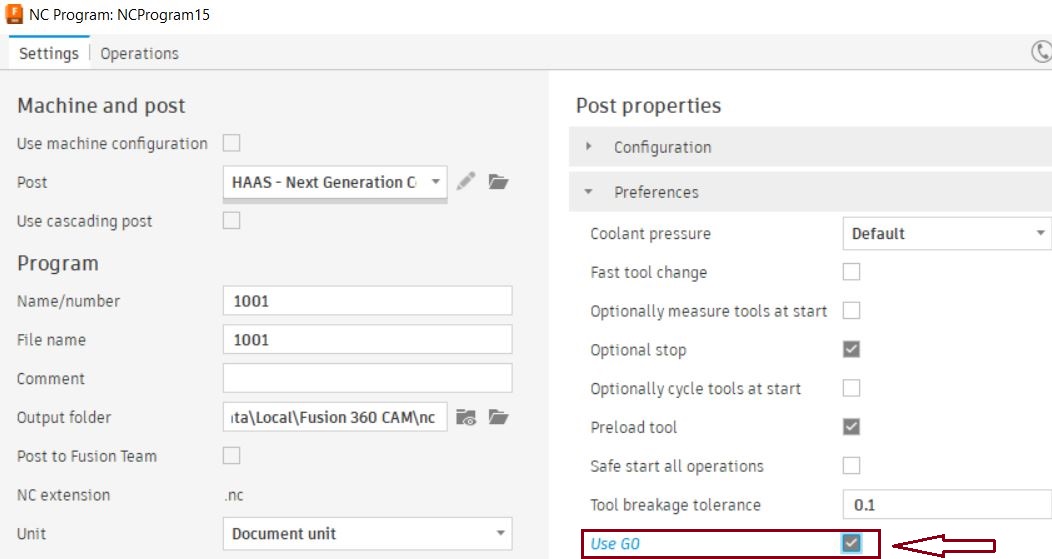Open the output folder location icon
Image resolution: width=1052 pixels, height=559 pixels.
pyautogui.click(x=499, y=417)
